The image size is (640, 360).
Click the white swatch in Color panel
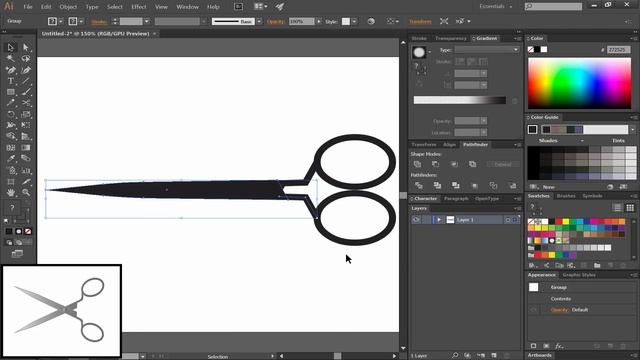(x=544, y=49)
